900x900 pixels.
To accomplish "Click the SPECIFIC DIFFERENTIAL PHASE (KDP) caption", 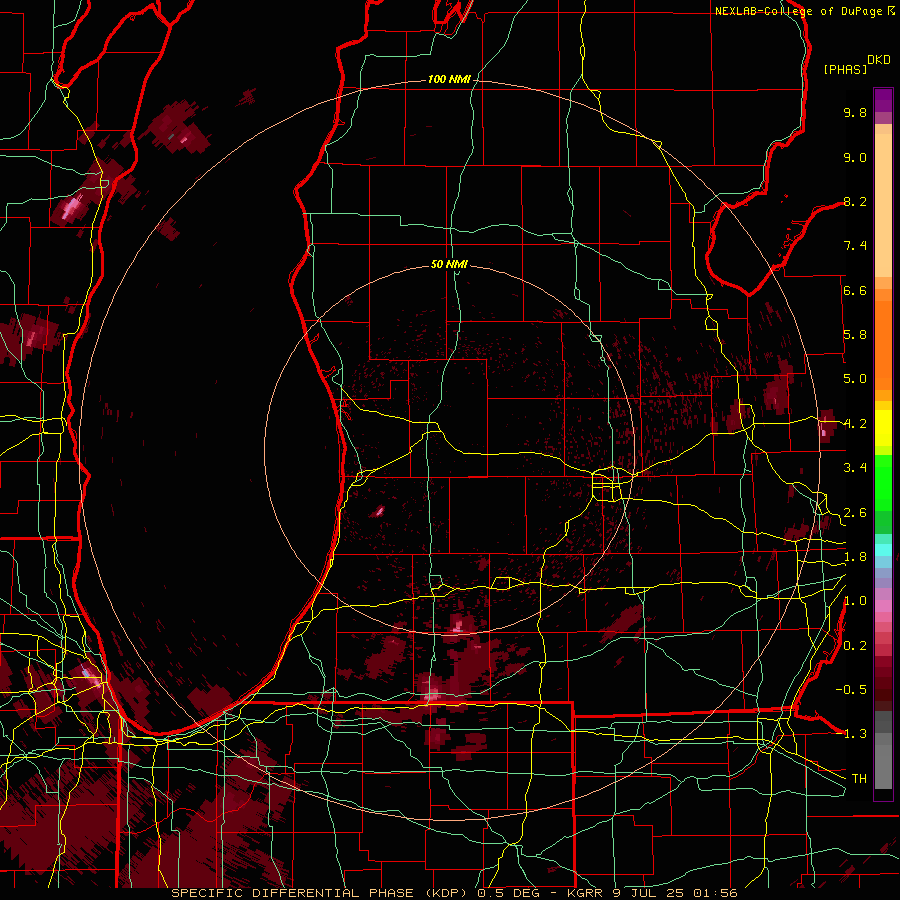I will [321, 893].
